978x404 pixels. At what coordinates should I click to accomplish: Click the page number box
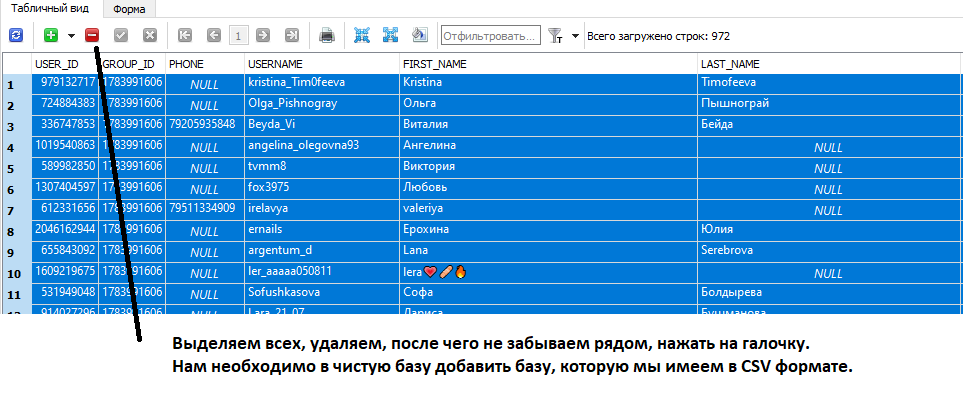point(238,35)
